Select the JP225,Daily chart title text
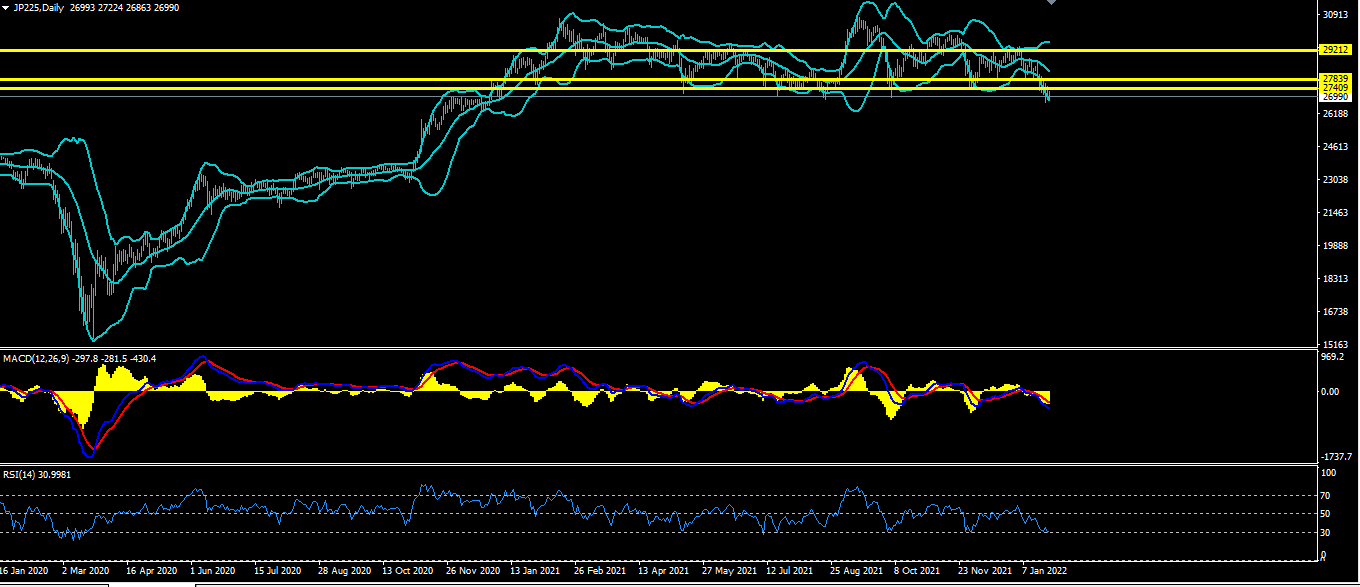The image size is (1360, 587). (38, 7)
